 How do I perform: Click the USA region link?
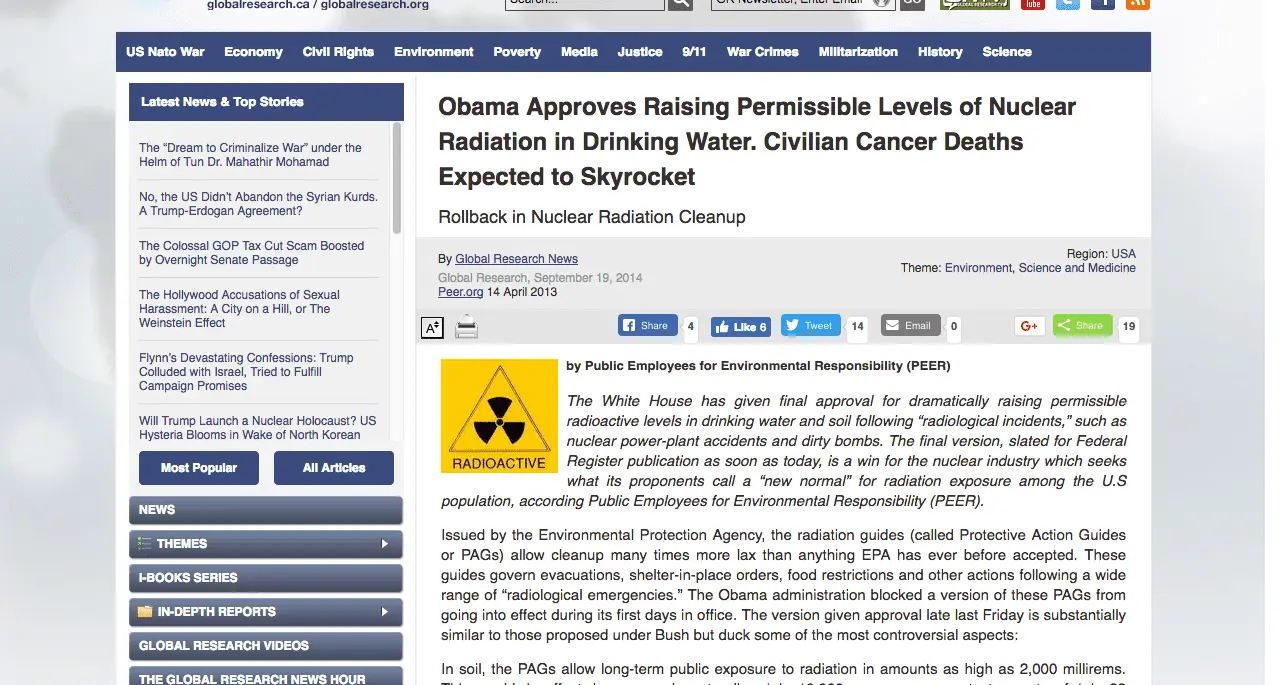1123,254
